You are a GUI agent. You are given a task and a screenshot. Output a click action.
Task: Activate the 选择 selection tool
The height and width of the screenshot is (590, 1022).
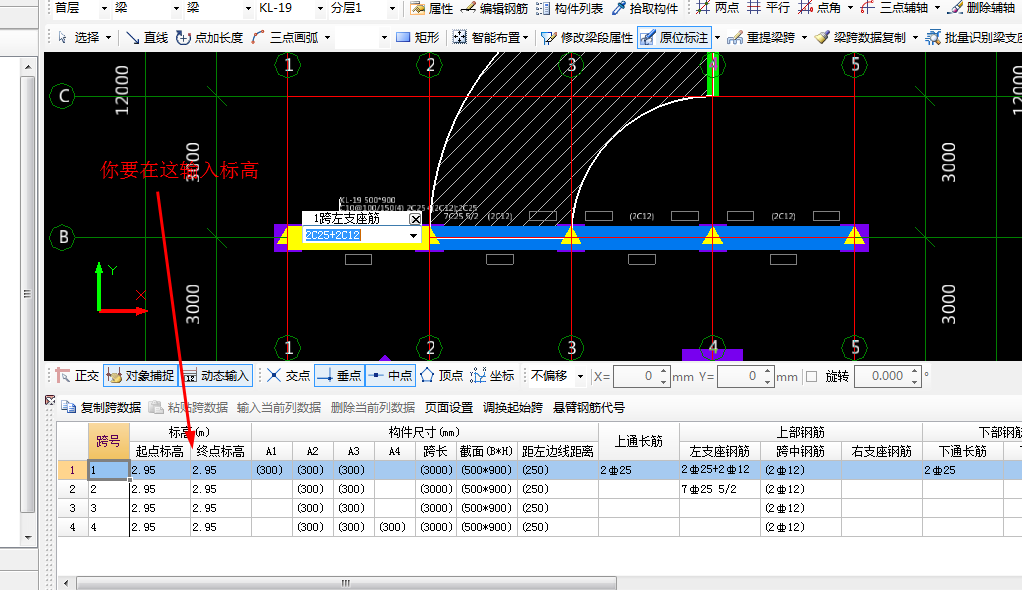(x=78, y=38)
